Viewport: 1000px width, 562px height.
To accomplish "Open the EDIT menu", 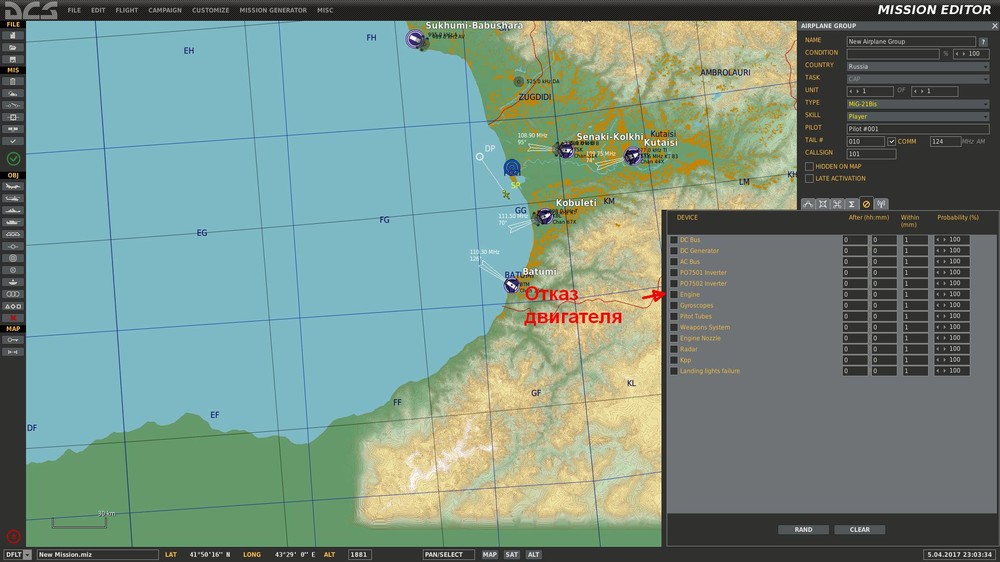I will (x=98, y=10).
